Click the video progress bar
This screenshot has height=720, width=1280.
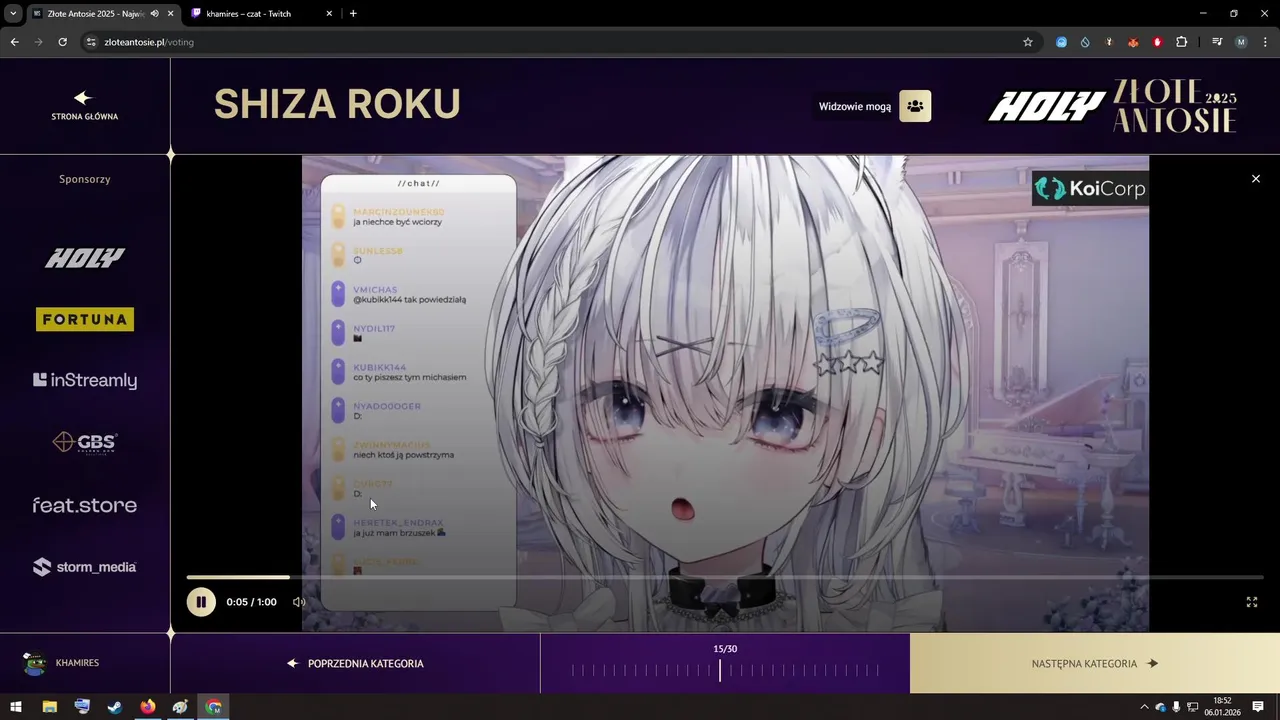pyautogui.click(x=725, y=577)
